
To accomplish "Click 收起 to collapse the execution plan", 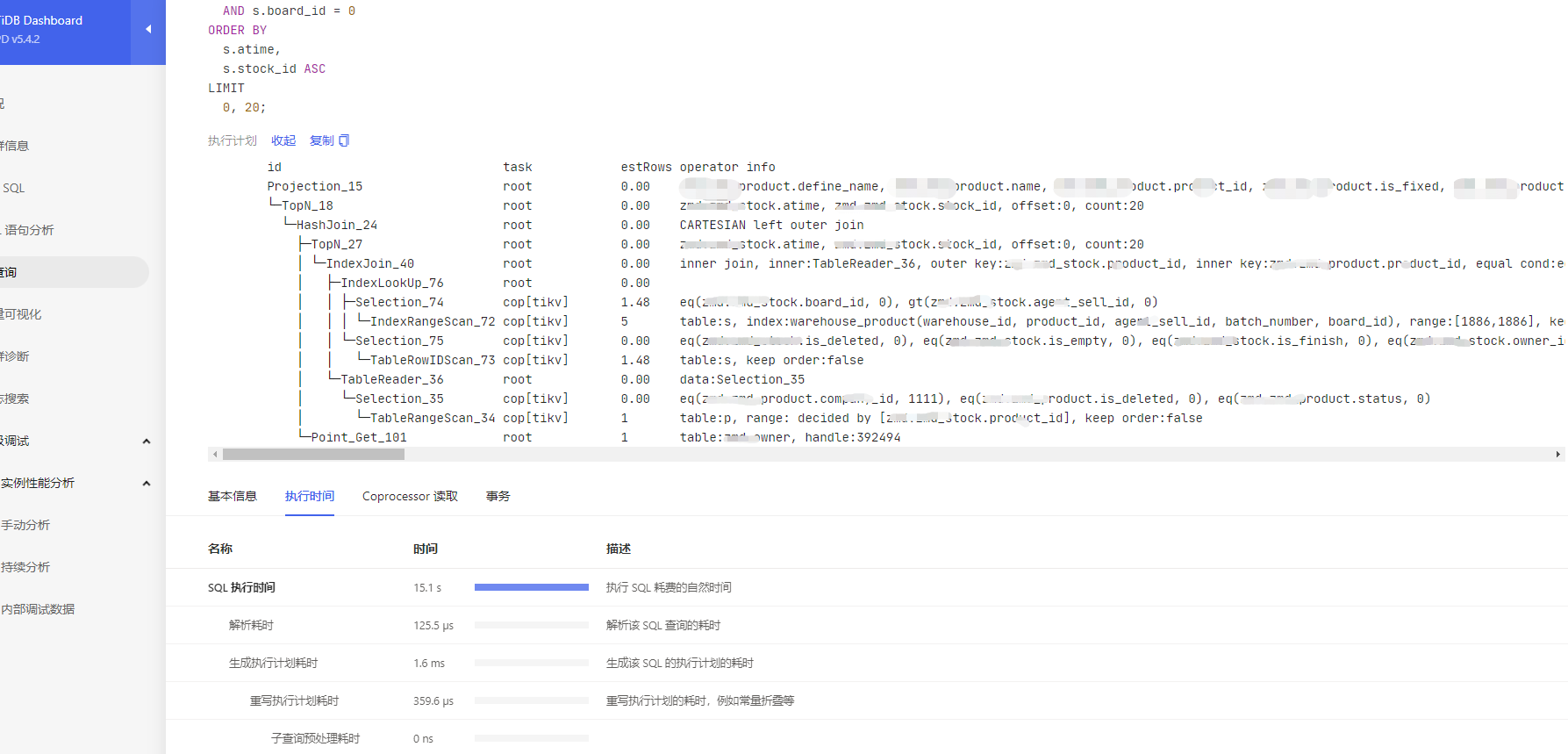I will pos(283,140).
